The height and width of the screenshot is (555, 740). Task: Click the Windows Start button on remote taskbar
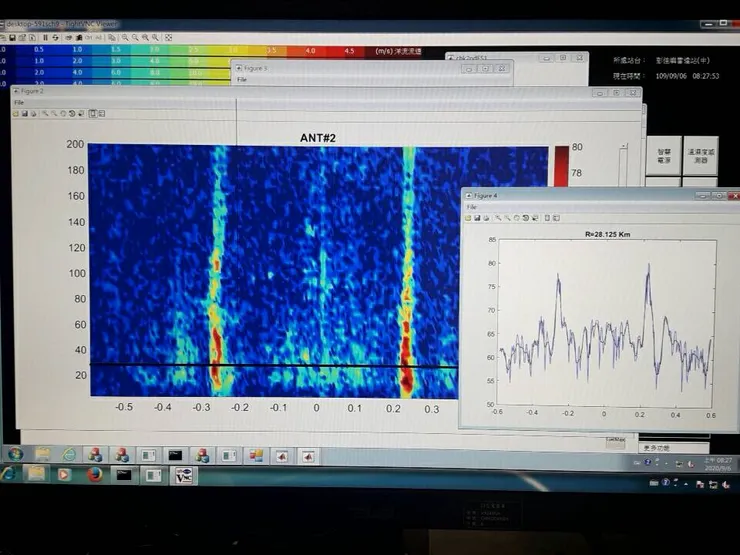(x=15, y=453)
